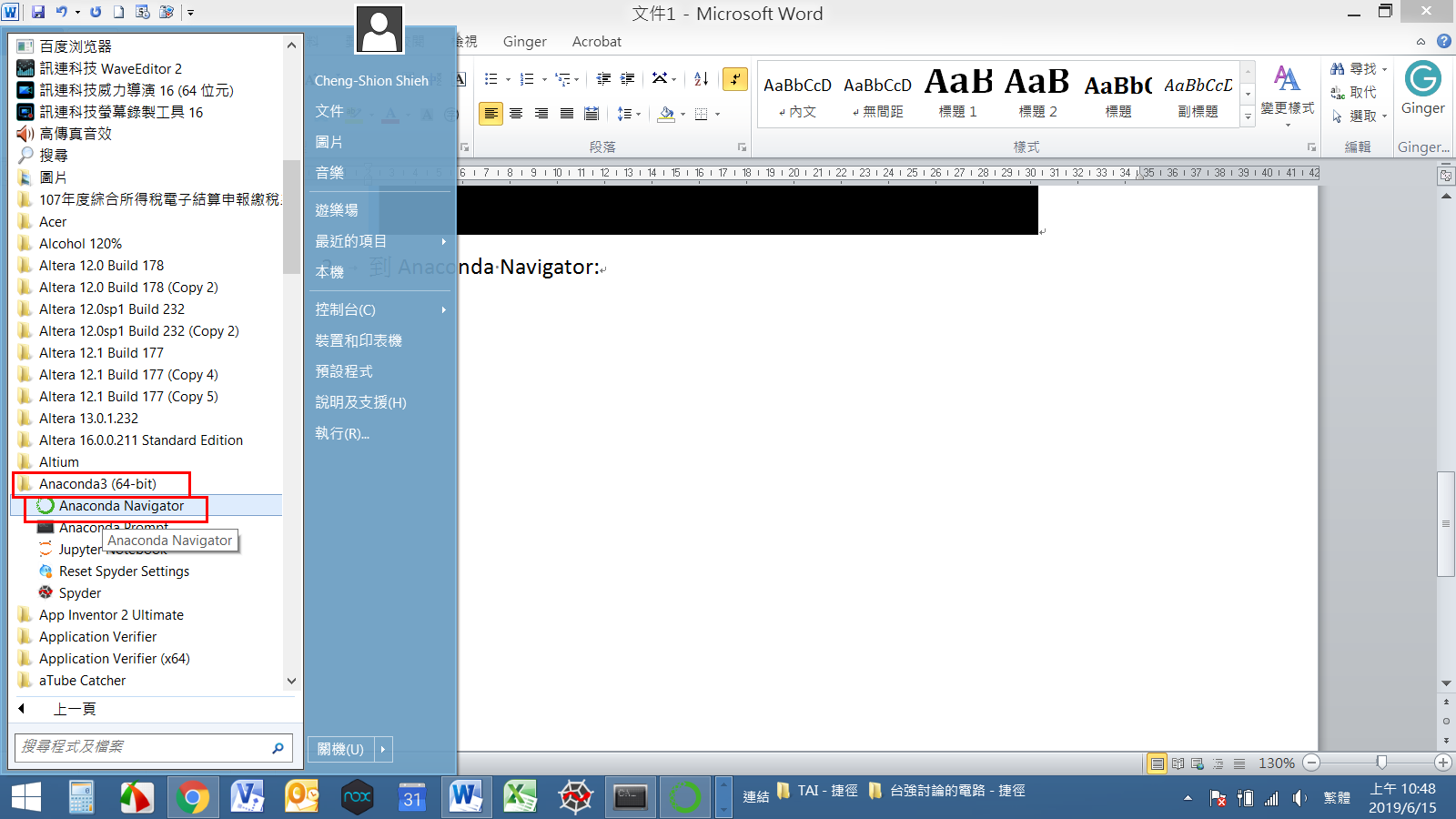This screenshot has width=1456, height=819.
Task: Go back with 上一頁 in Start menu
Action: (75, 709)
